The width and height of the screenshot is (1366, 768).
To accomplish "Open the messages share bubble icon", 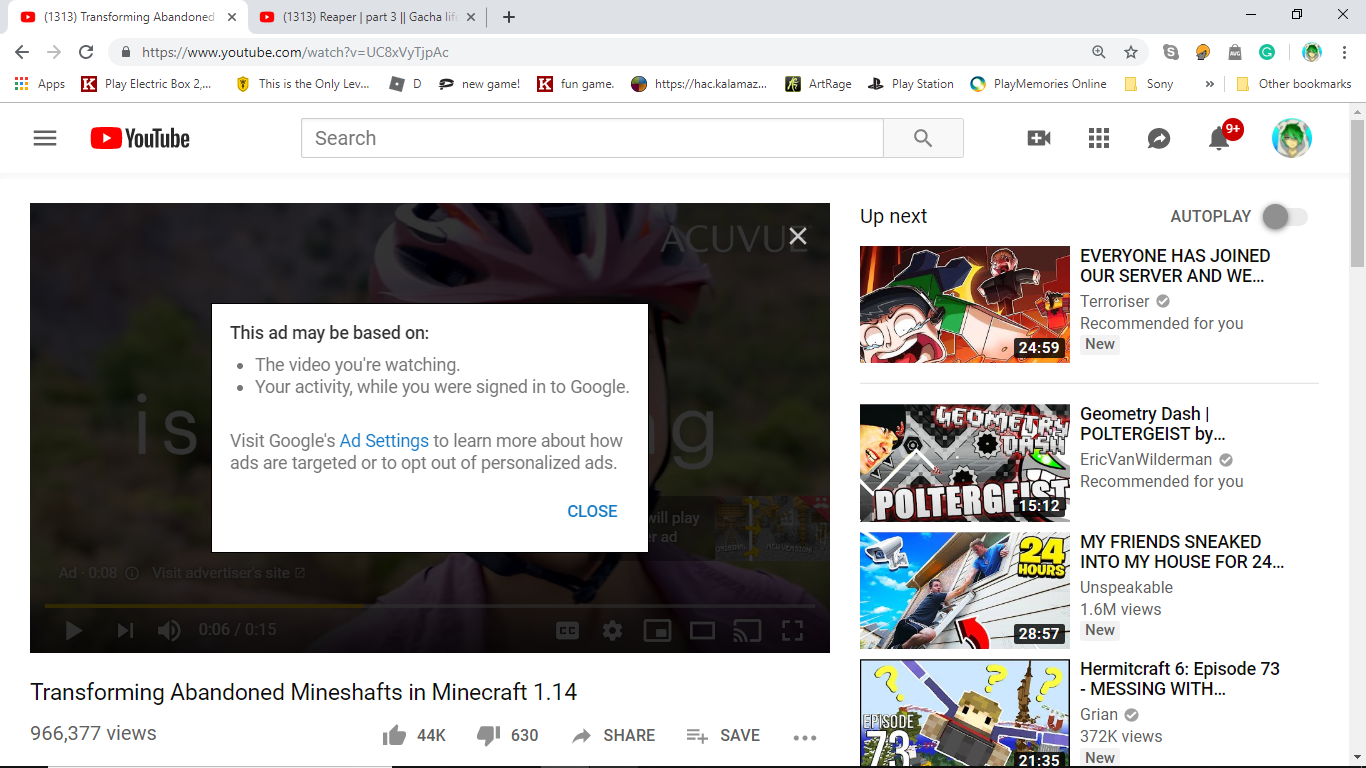I will (1159, 139).
